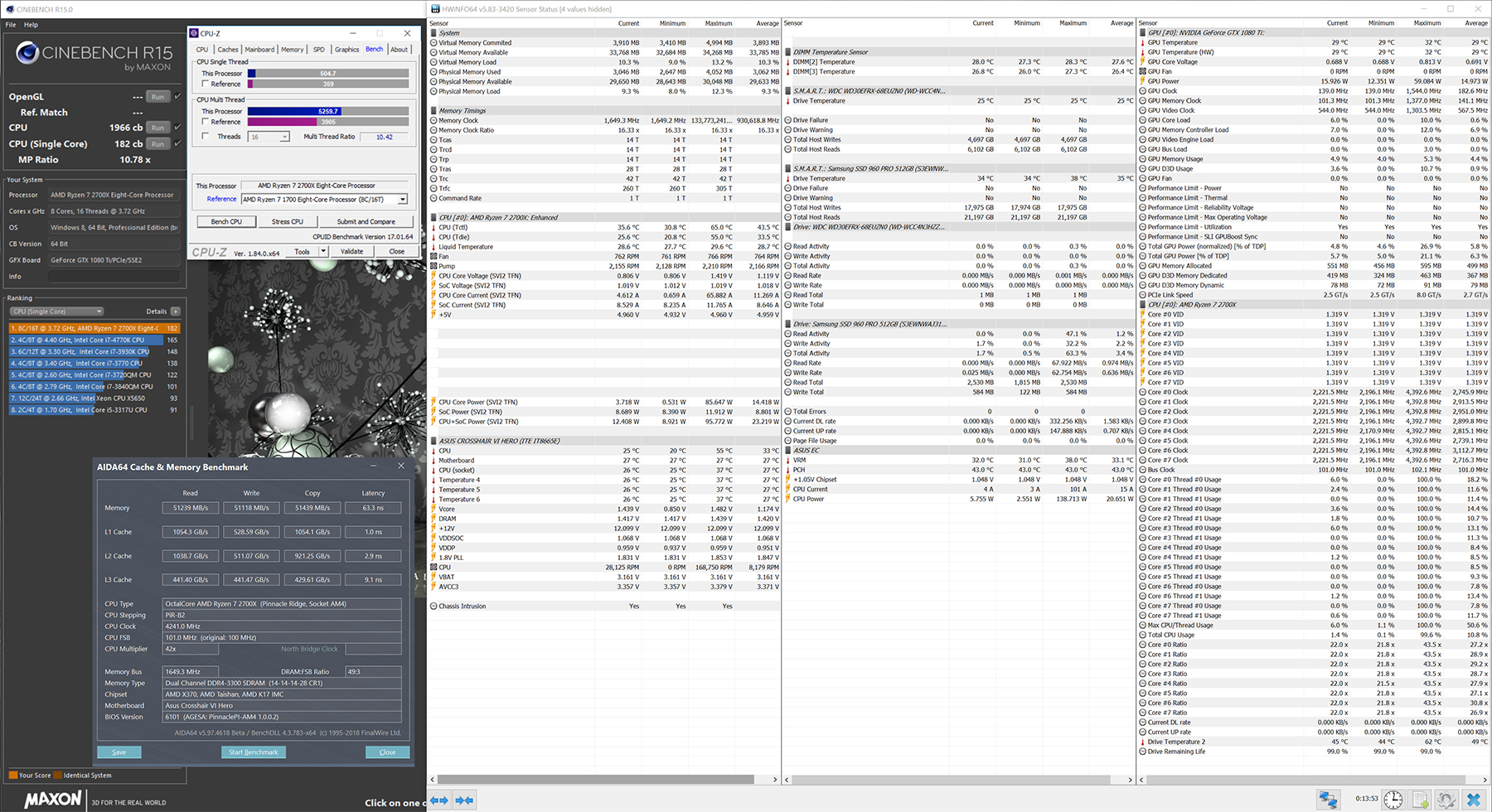Click HWiNFO64 title bar app icon
The image size is (1492, 812).
pos(436,9)
